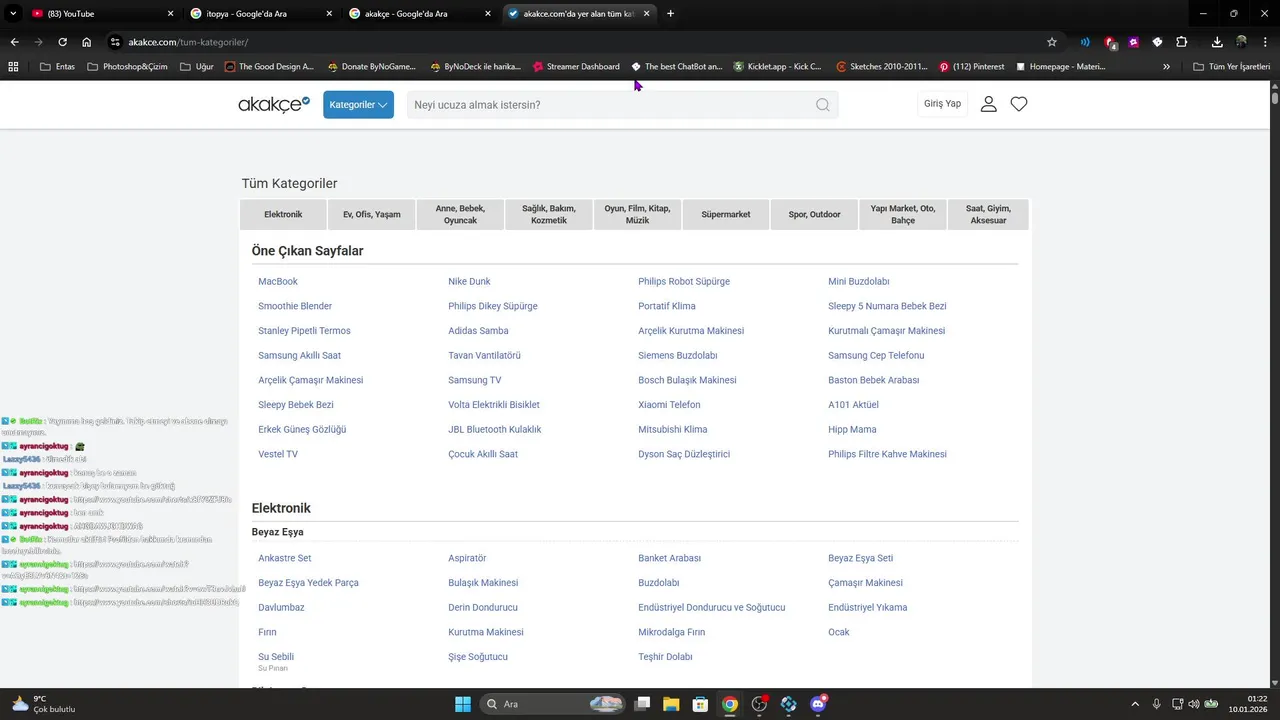Open the Photoshop&Çizim bookmark folder

click(x=127, y=67)
